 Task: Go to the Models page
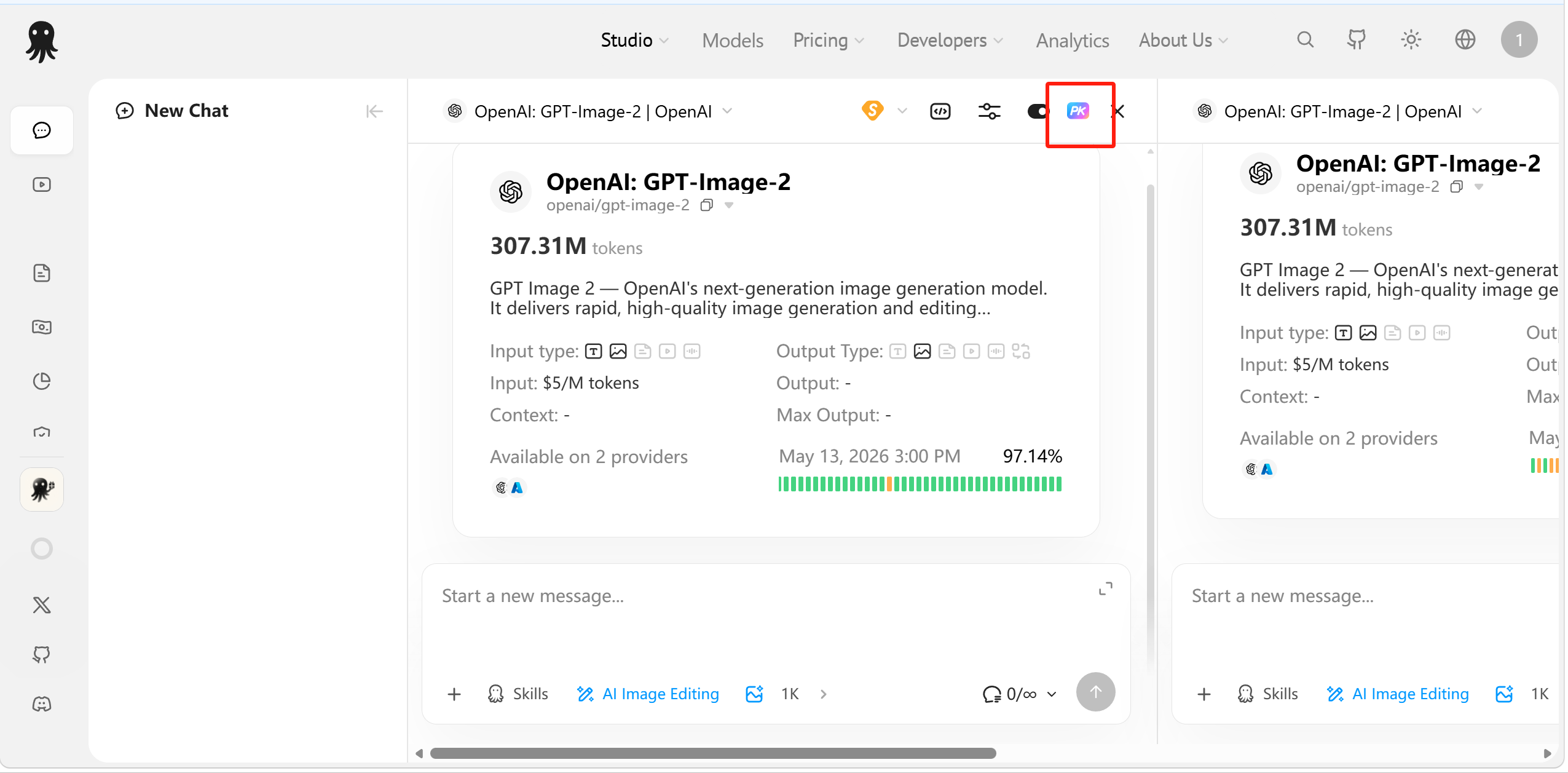pyautogui.click(x=733, y=41)
